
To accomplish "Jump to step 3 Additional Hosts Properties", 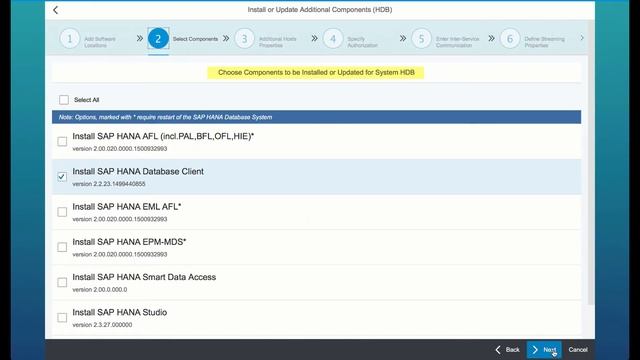I will coord(244,39).
